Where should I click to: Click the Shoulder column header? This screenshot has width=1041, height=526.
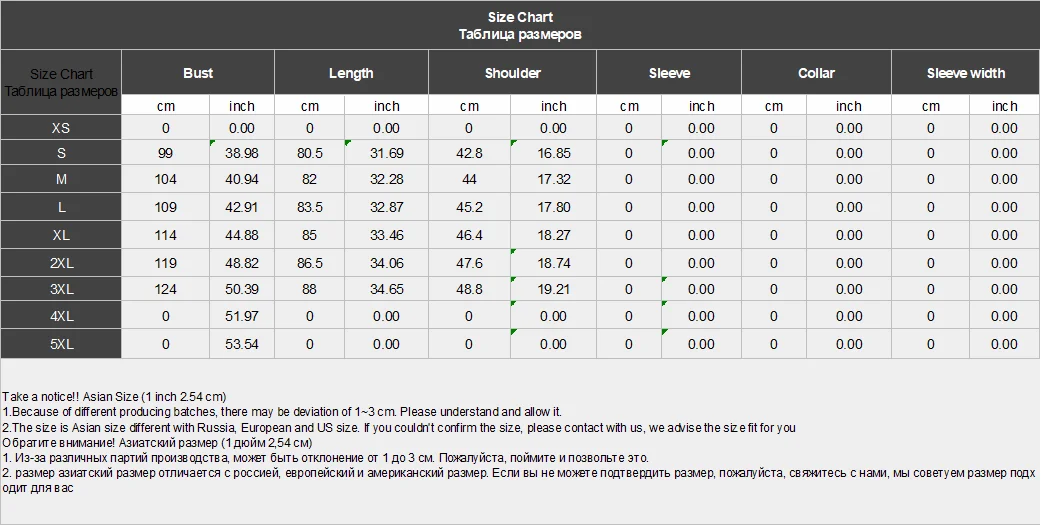click(x=513, y=72)
